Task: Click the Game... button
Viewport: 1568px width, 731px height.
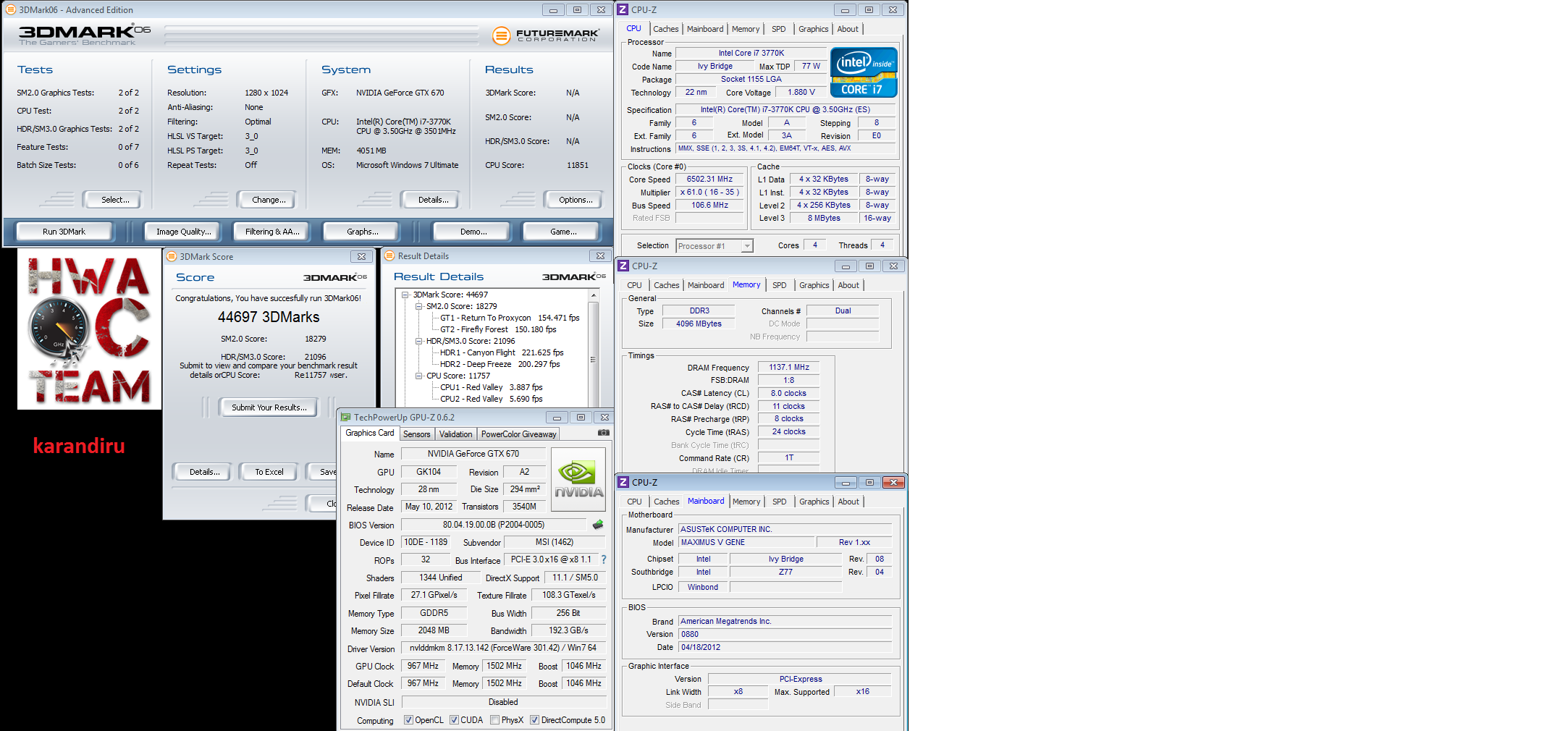Action: [562, 232]
